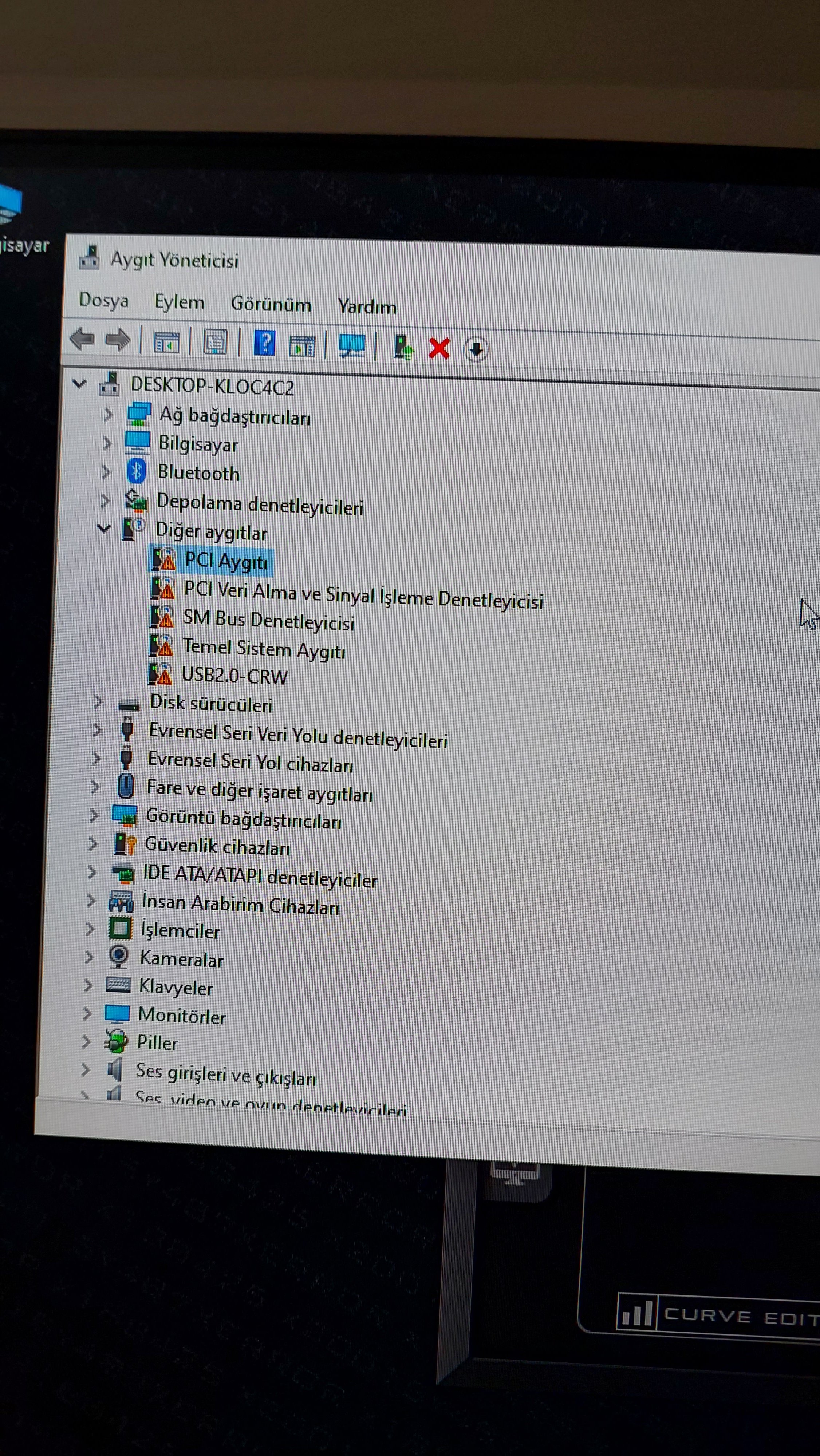Image resolution: width=820 pixels, height=1456 pixels.
Task: Click Scan for hardware changes monitor icon
Action: [352, 345]
